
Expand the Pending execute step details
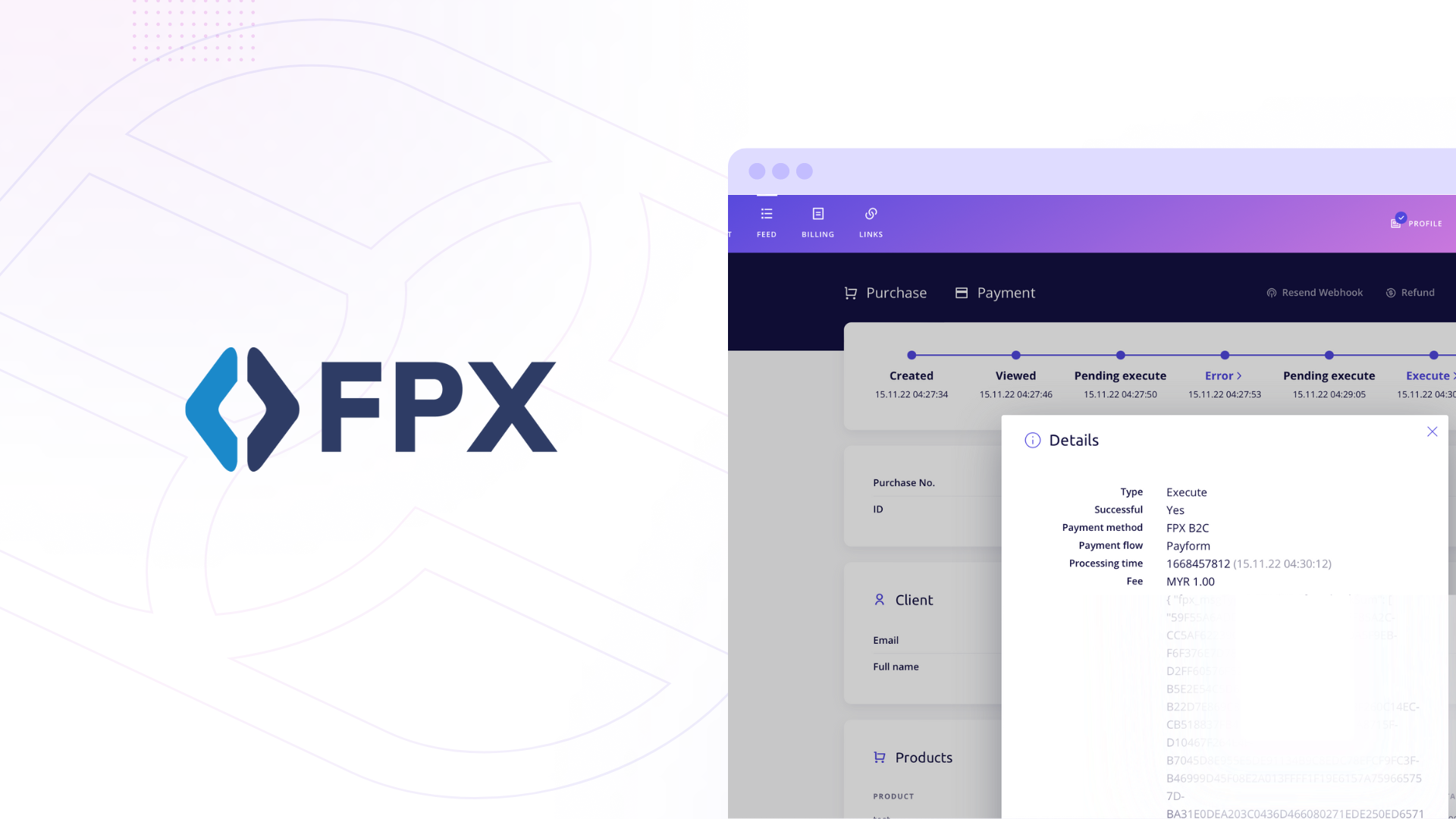[x=1120, y=375]
